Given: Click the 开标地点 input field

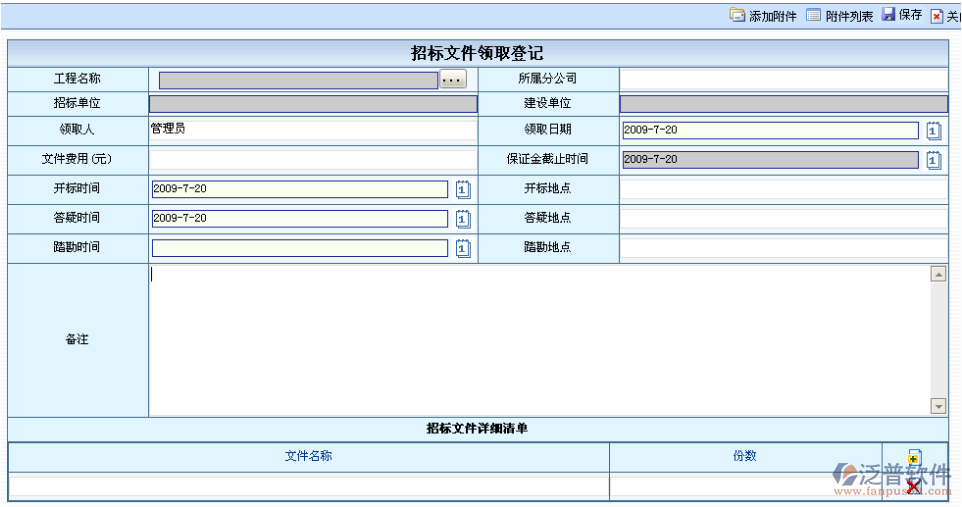Looking at the screenshot, I should [x=783, y=189].
